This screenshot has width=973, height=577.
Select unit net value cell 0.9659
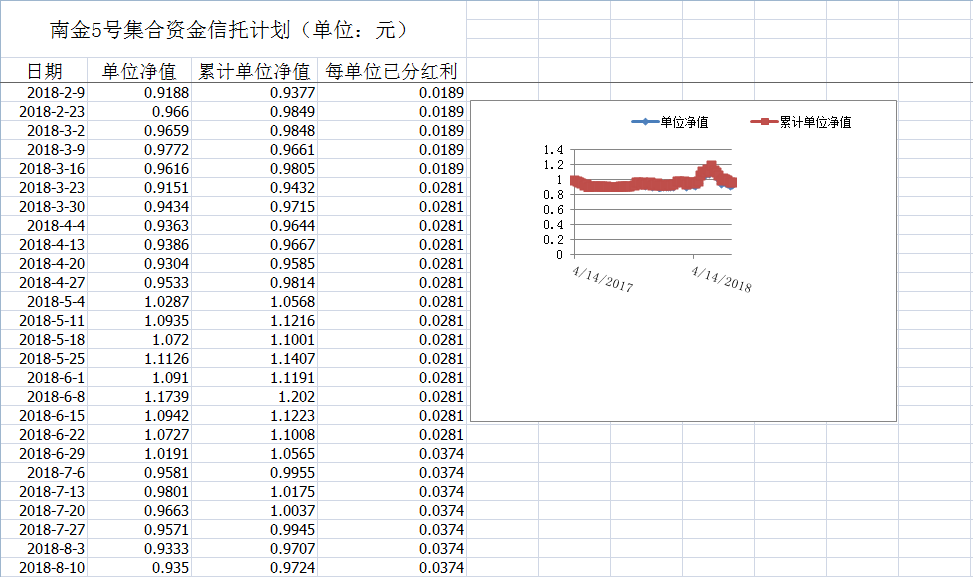[140, 131]
